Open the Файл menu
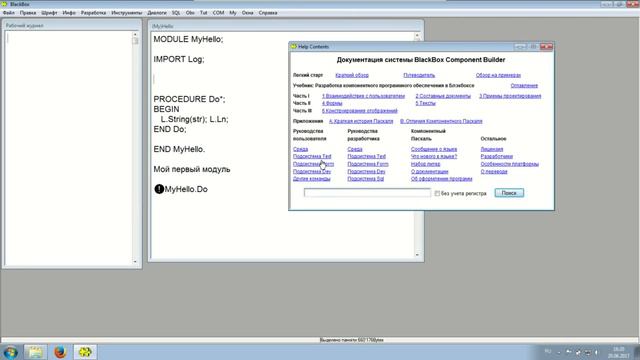Image resolution: width=640 pixels, height=360 pixels. pos(9,13)
